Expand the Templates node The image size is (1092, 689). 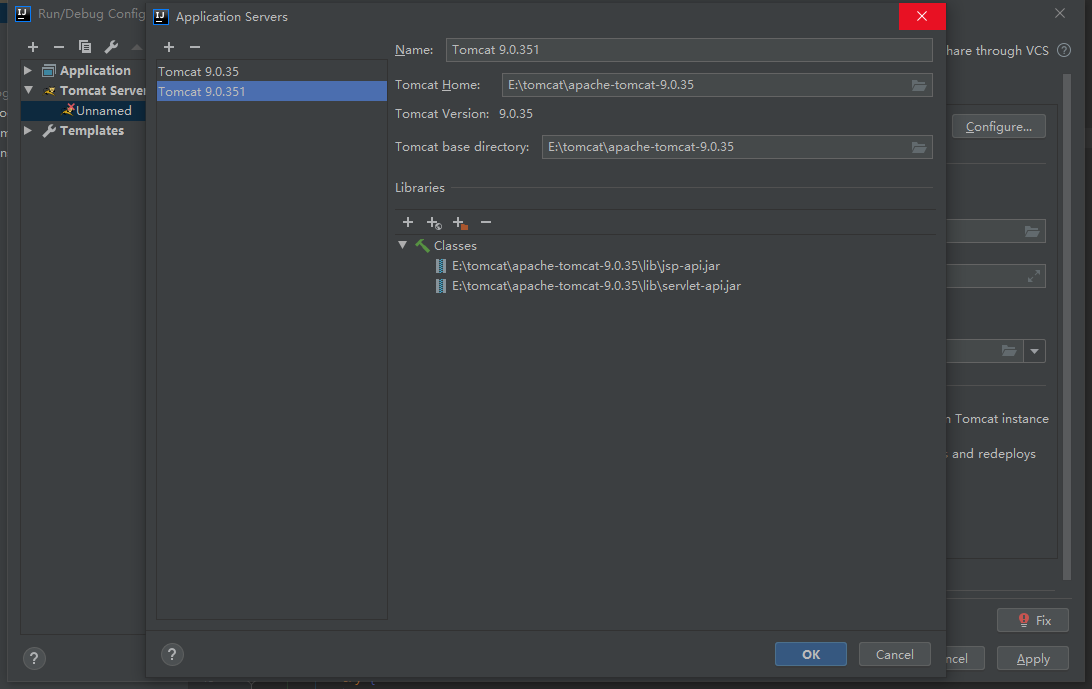[28, 130]
